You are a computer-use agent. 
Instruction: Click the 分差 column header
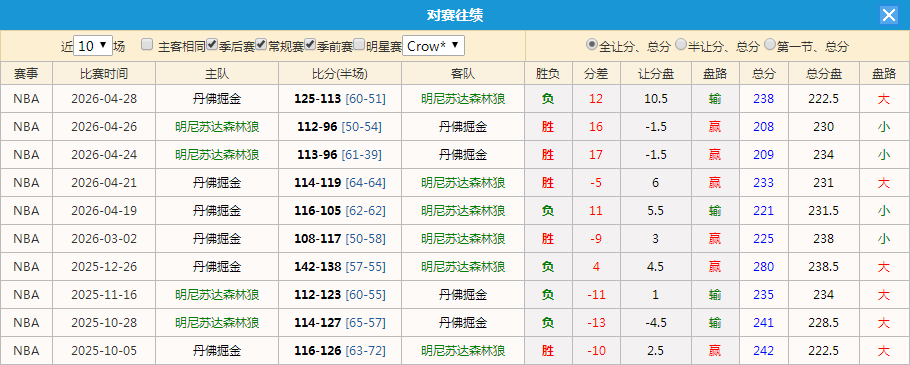596,74
